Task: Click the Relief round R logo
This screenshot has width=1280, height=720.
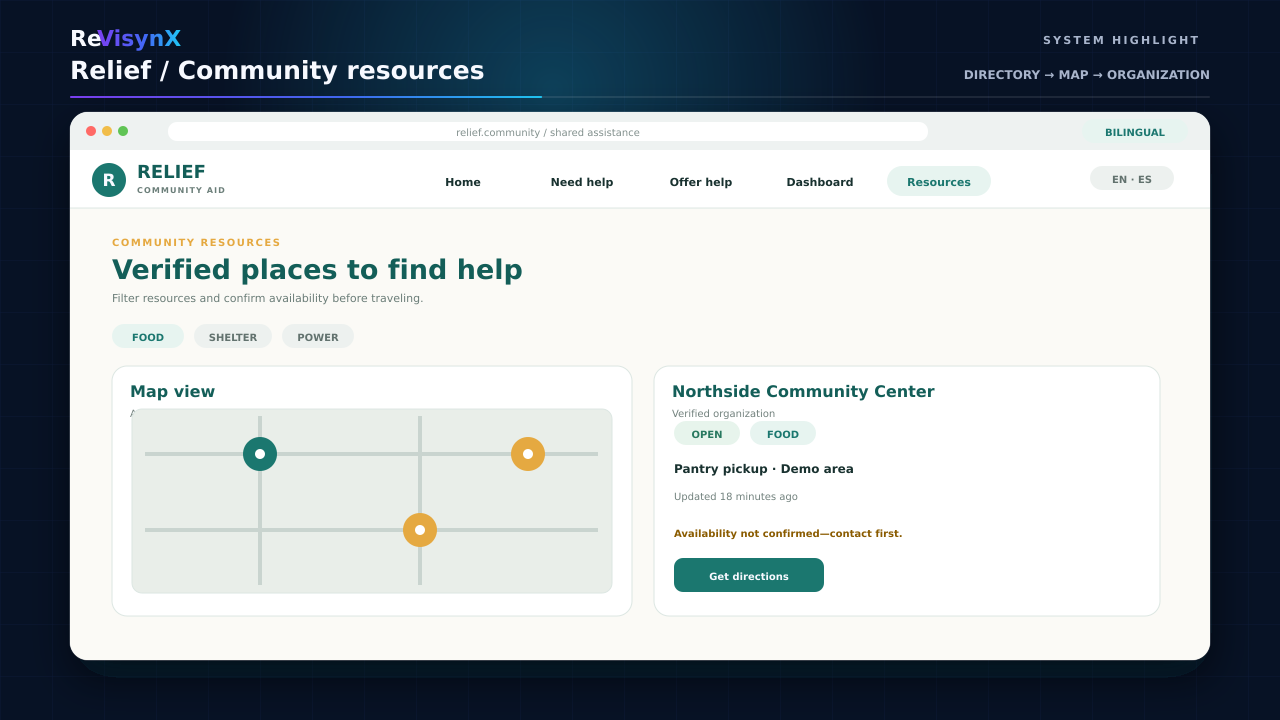Action: click(109, 180)
